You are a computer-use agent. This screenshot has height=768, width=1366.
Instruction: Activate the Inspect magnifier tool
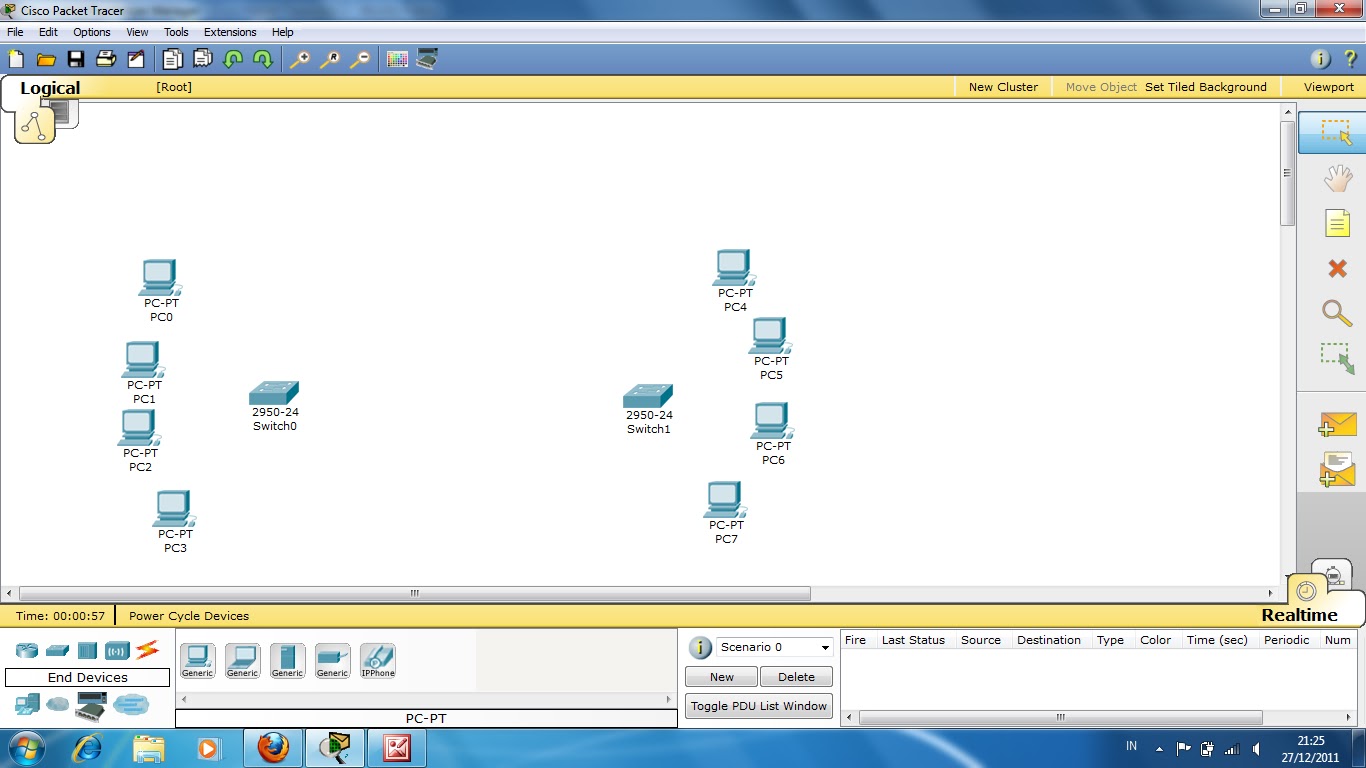tap(1337, 312)
